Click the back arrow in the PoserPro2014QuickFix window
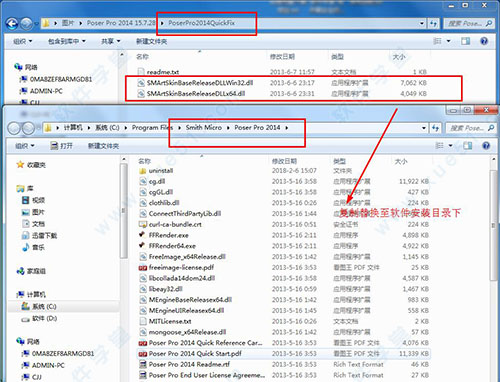 pos(12,23)
